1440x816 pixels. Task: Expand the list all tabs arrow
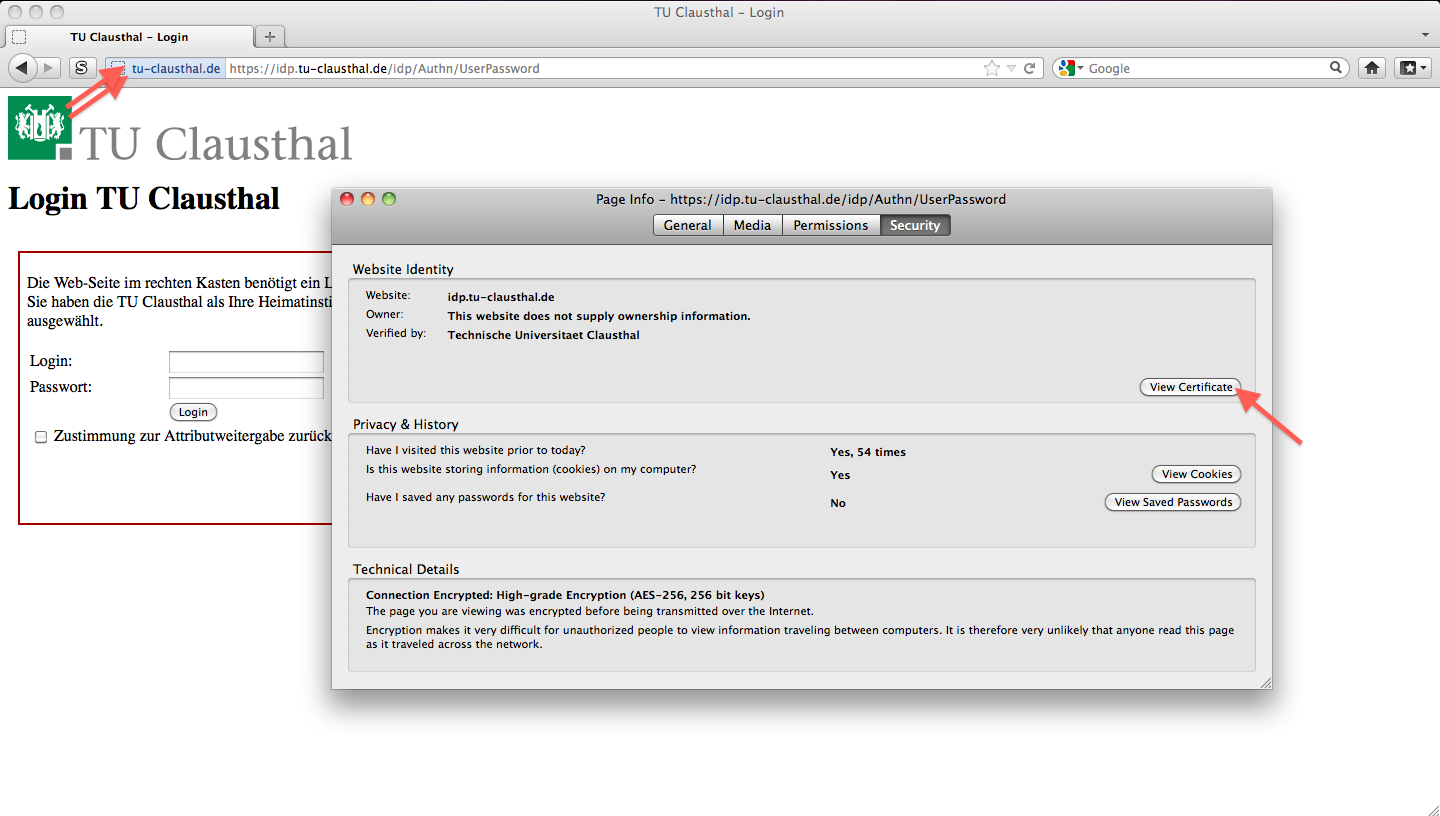[x=1425, y=35]
